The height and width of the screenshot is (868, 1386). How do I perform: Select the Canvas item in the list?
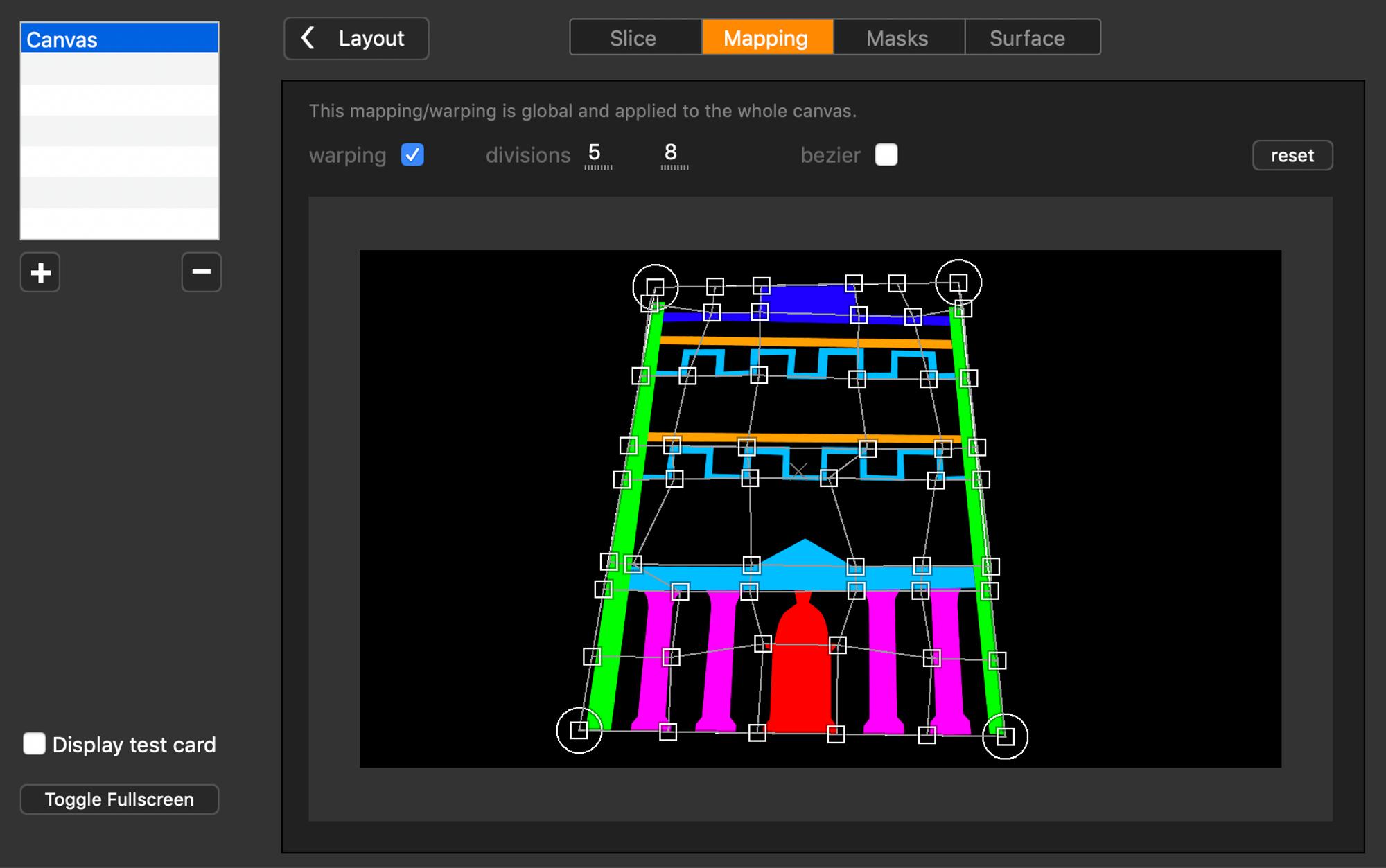tap(119, 39)
